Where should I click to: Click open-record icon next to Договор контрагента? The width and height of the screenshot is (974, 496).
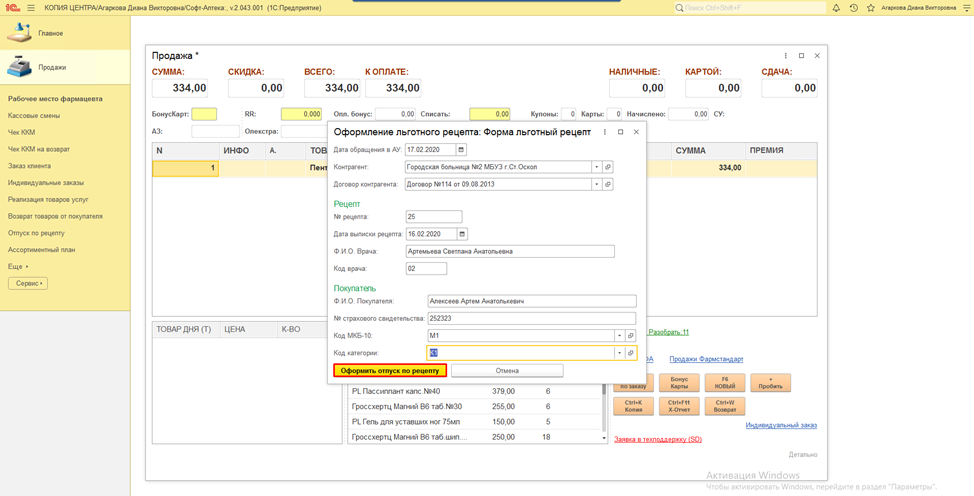607,184
